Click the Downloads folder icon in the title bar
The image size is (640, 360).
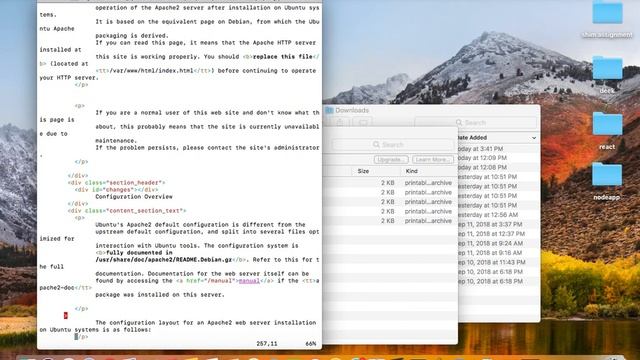tap(329, 110)
